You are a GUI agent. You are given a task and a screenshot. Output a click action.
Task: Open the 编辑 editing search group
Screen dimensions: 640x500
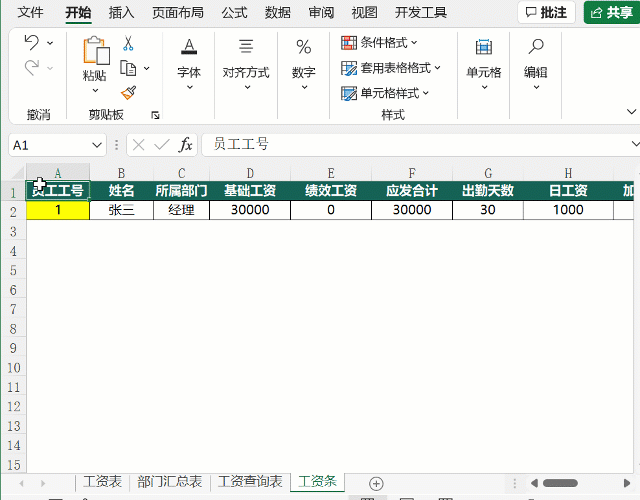click(536, 64)
